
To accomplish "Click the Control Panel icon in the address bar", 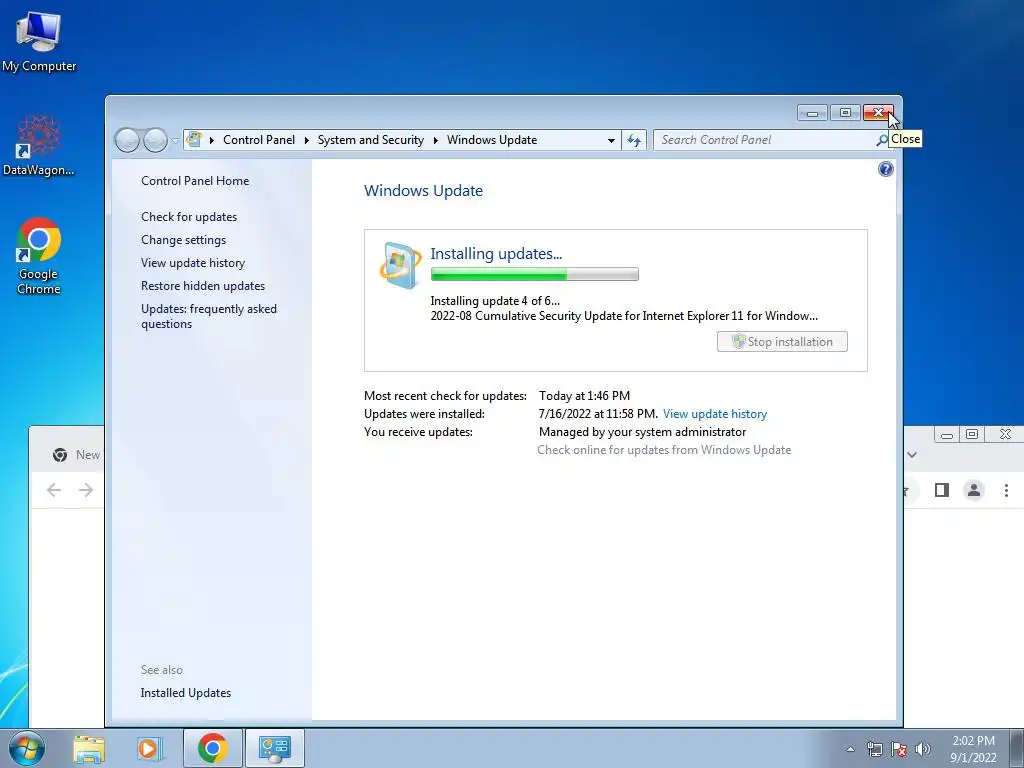I will click(194, 139).
